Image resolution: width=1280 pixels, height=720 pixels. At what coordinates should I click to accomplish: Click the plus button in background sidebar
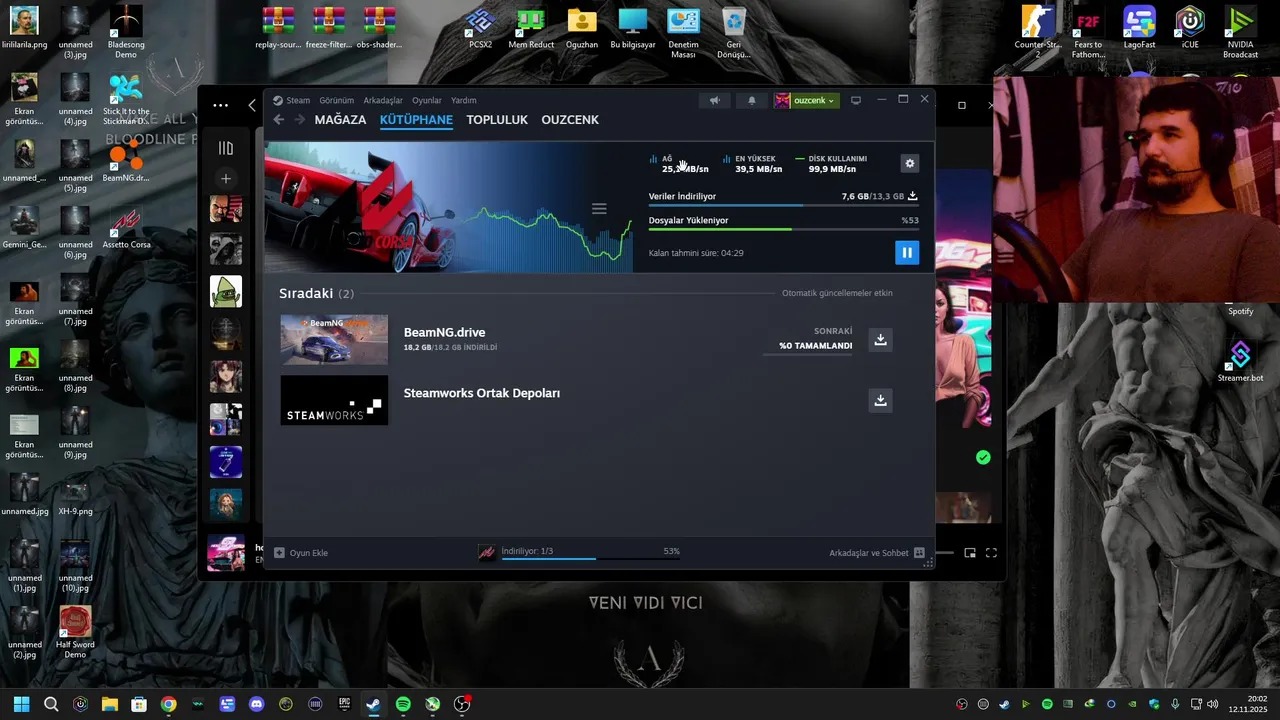click(226, 178)
